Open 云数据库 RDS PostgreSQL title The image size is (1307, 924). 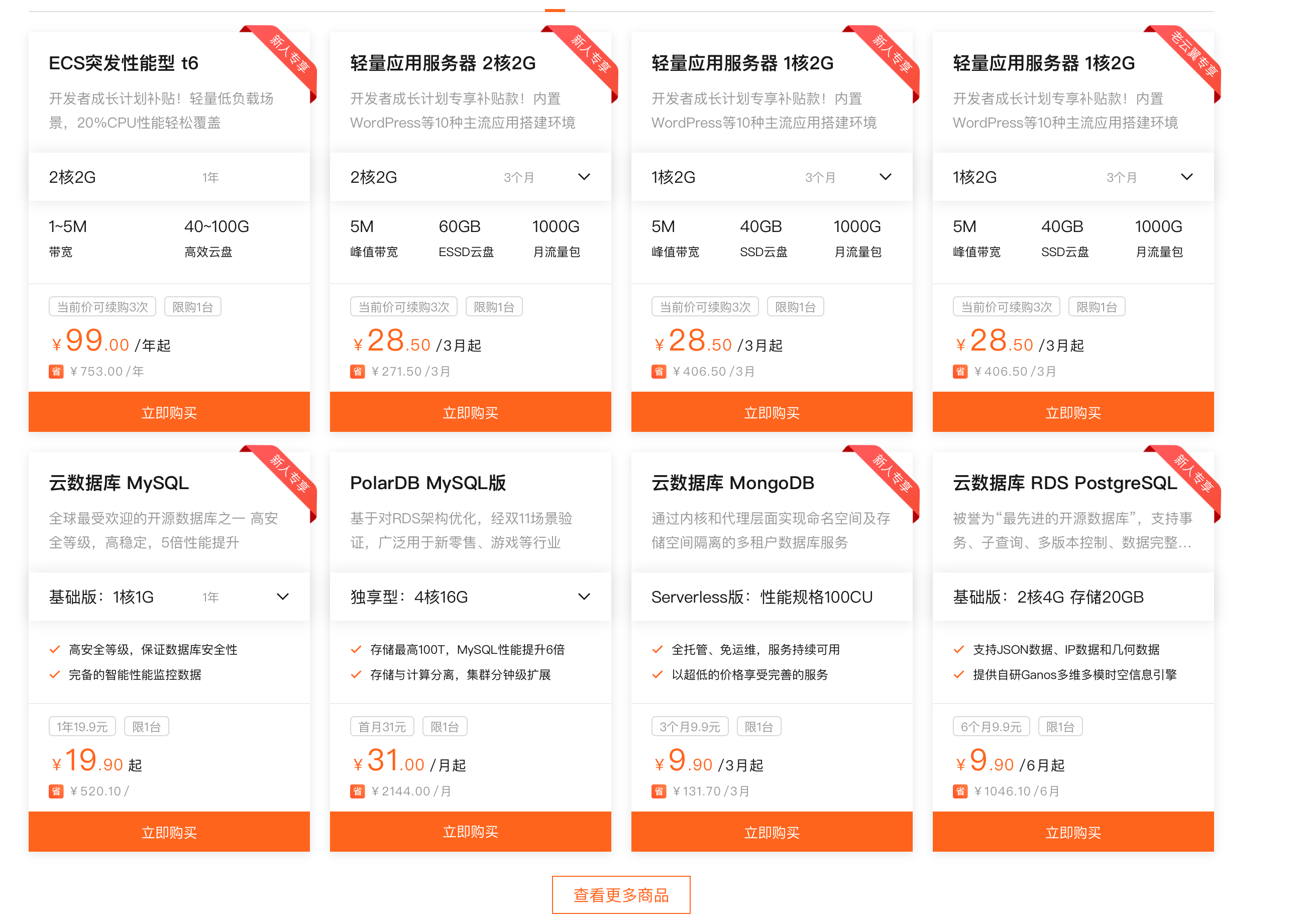[1064, 483]
